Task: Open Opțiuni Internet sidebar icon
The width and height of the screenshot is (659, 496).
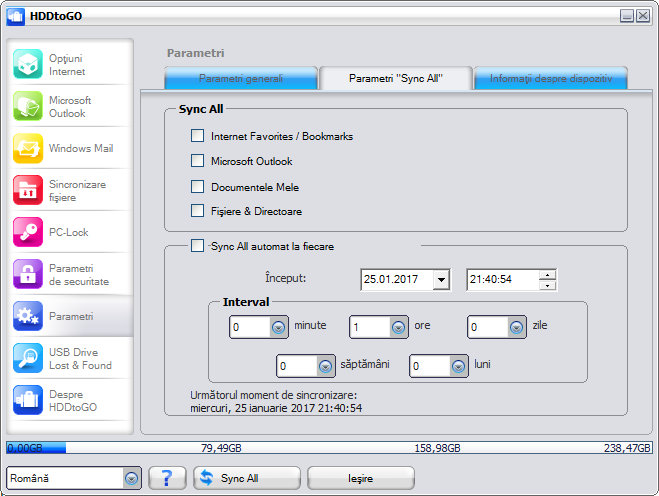Action: (x=28, y=64)
